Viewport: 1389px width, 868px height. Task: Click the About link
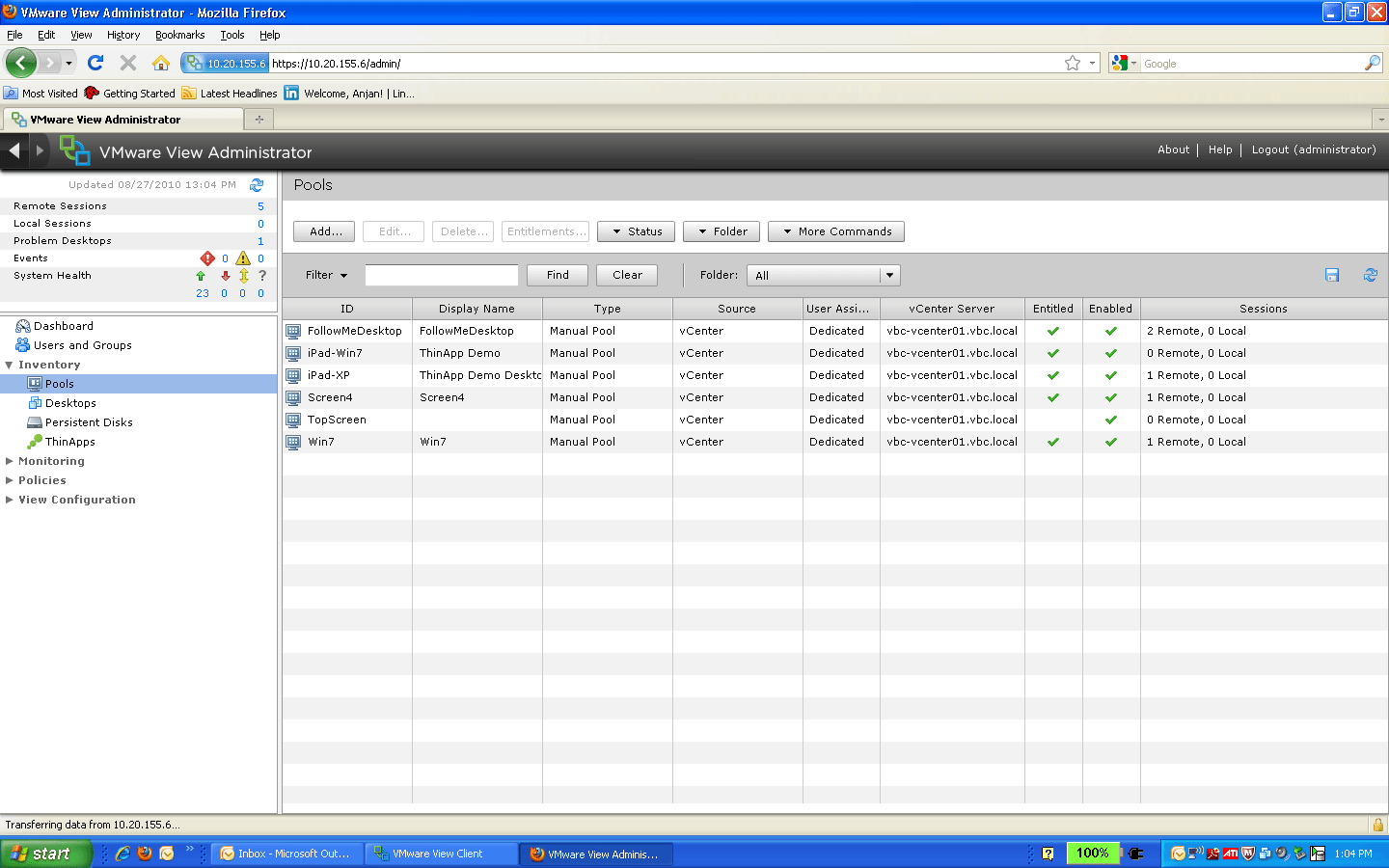(x=1173, y=149)
